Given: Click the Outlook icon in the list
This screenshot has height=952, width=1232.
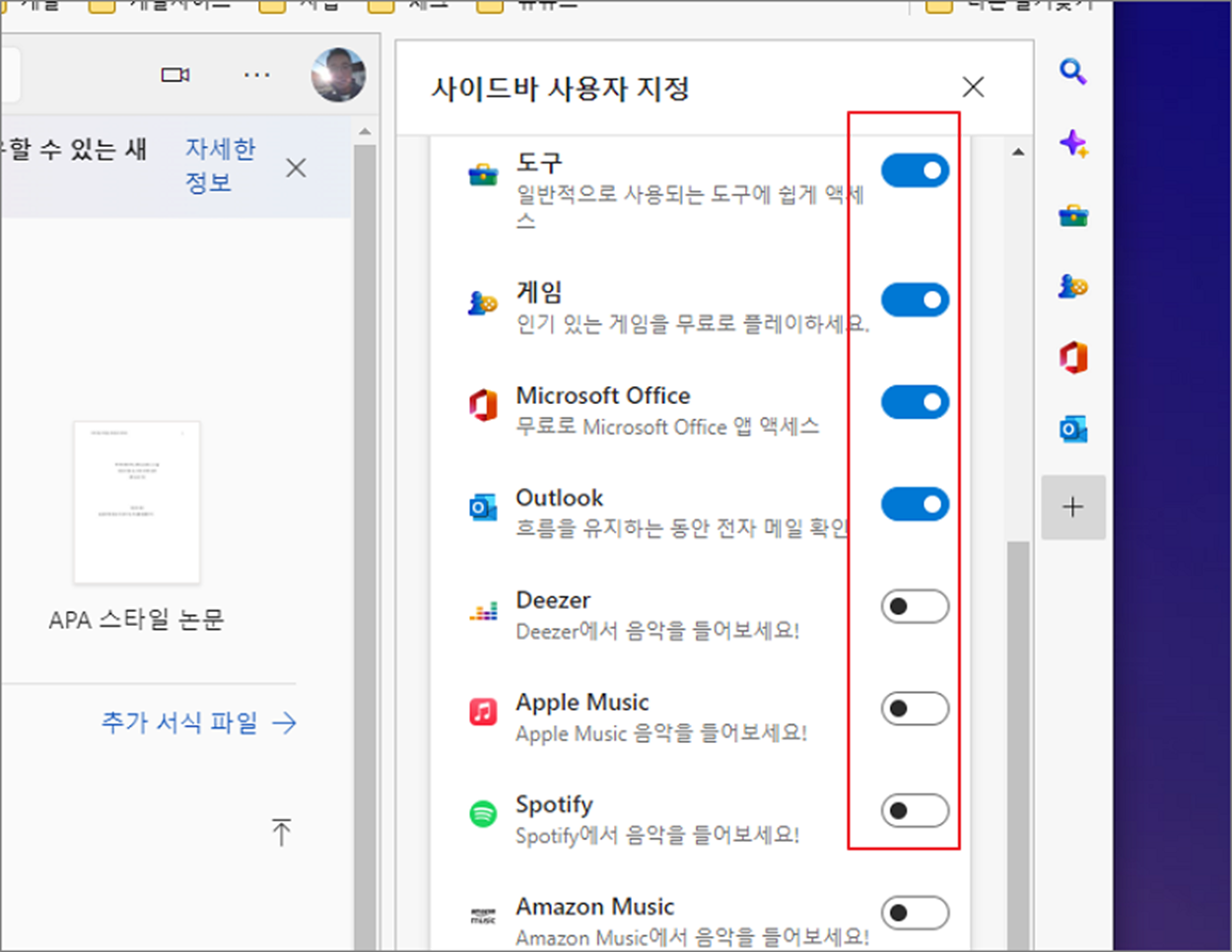Looking at the screenshot, I should click(483, 508).
